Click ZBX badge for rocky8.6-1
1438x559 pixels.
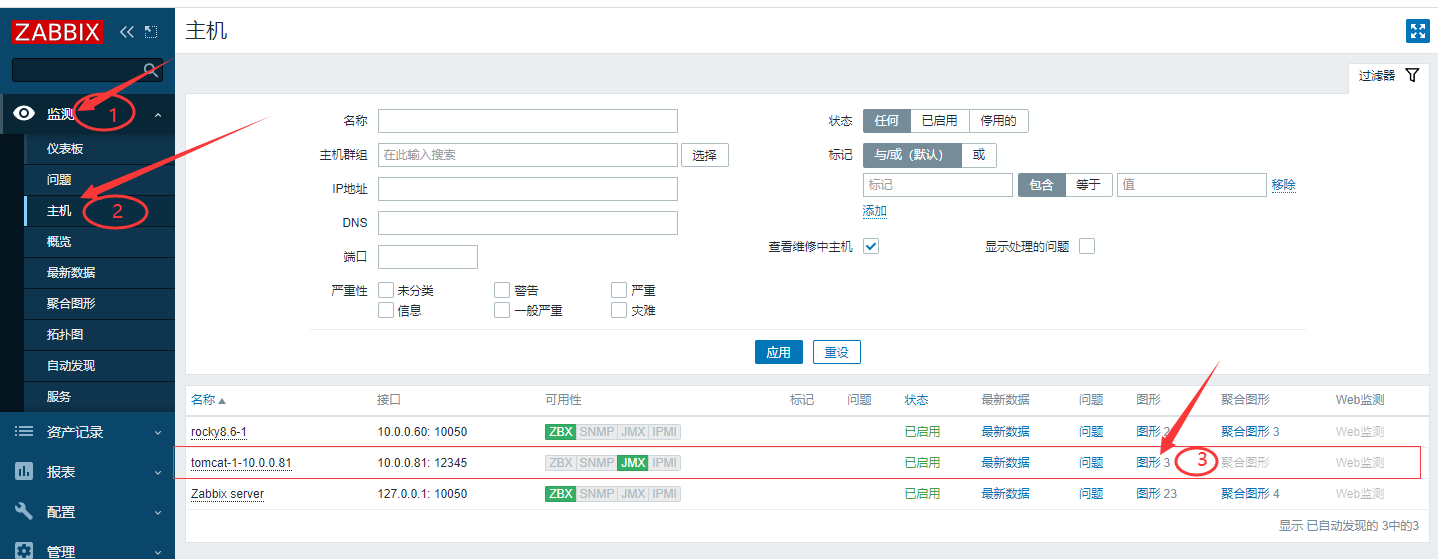(x=560, y=432)
